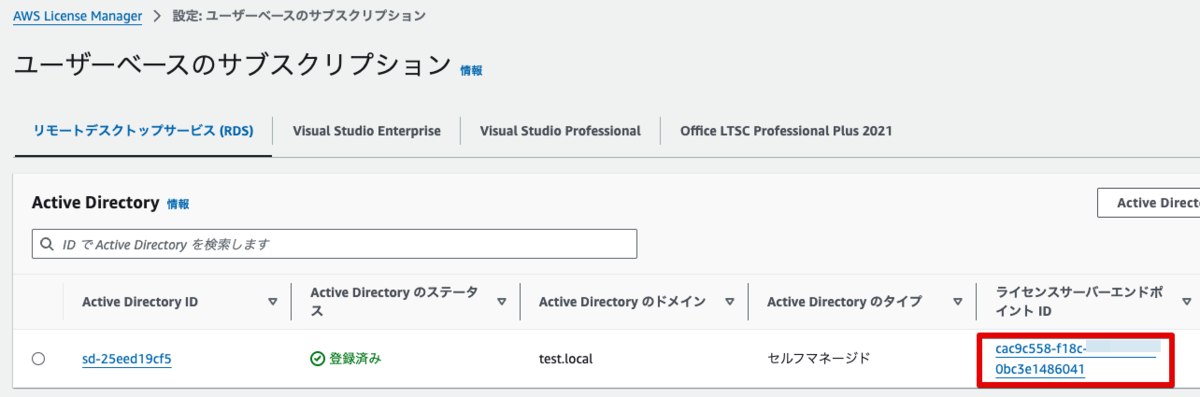The image size is (1200, 397).
Task: Open directory link sd-25eed19cf5
Action: click(x=127, y=358)
